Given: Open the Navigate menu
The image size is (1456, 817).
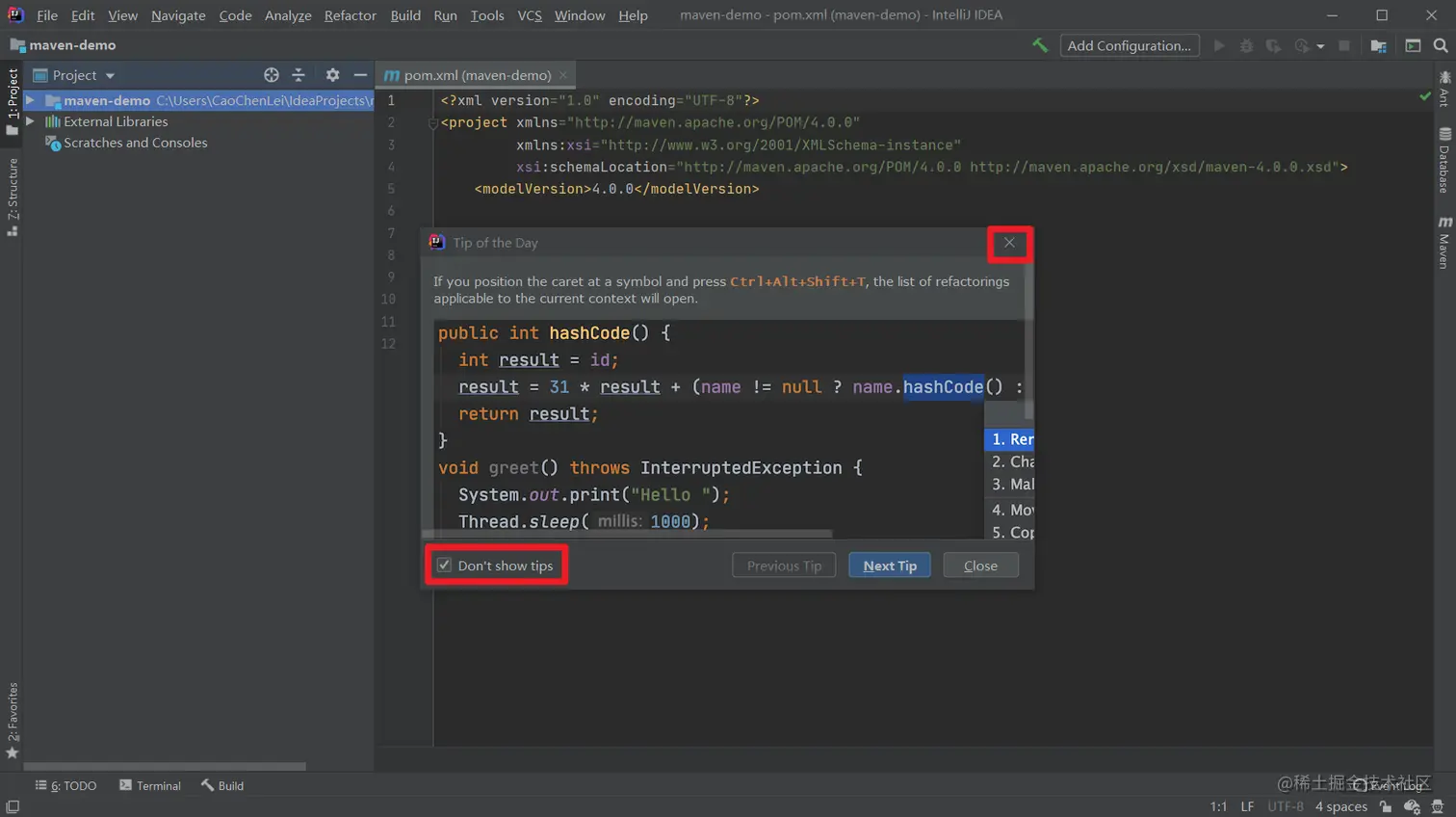Looking at the screenshot, I should 178,15.
